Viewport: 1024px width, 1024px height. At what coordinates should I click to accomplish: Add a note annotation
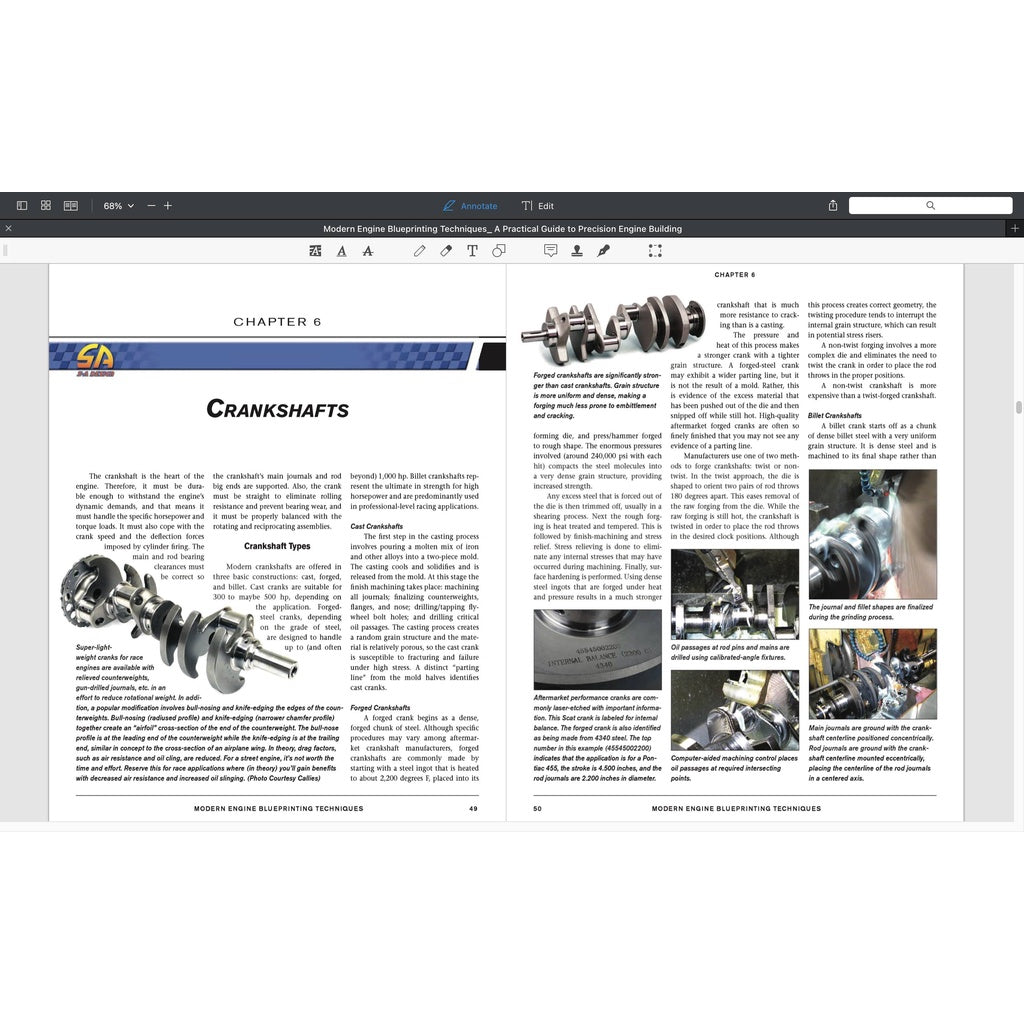551,250
